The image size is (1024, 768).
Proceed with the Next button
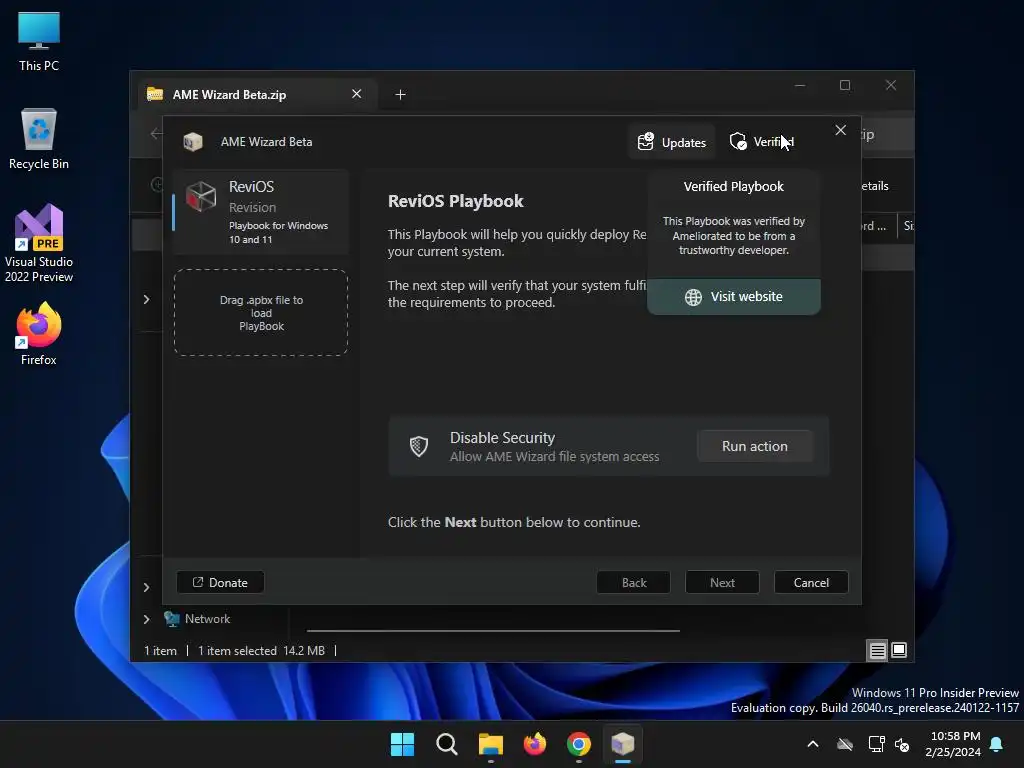coord(722,582)
